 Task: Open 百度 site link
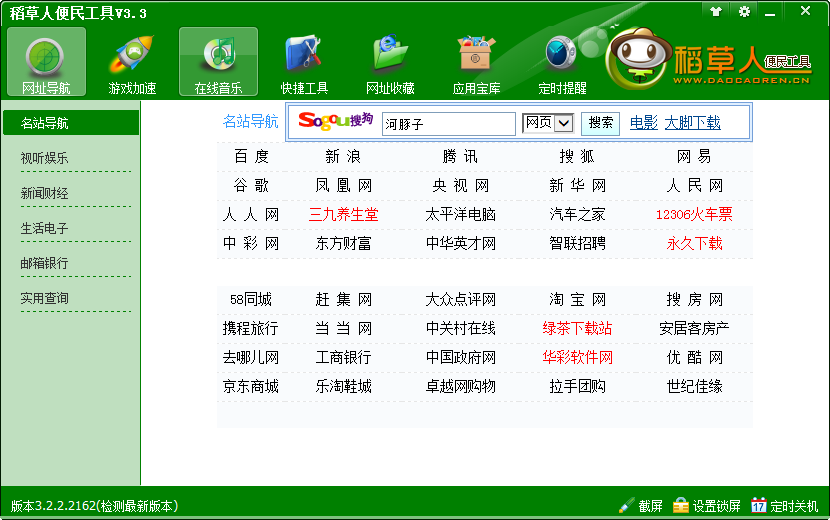pyautogui.click(x=251, y=156)
